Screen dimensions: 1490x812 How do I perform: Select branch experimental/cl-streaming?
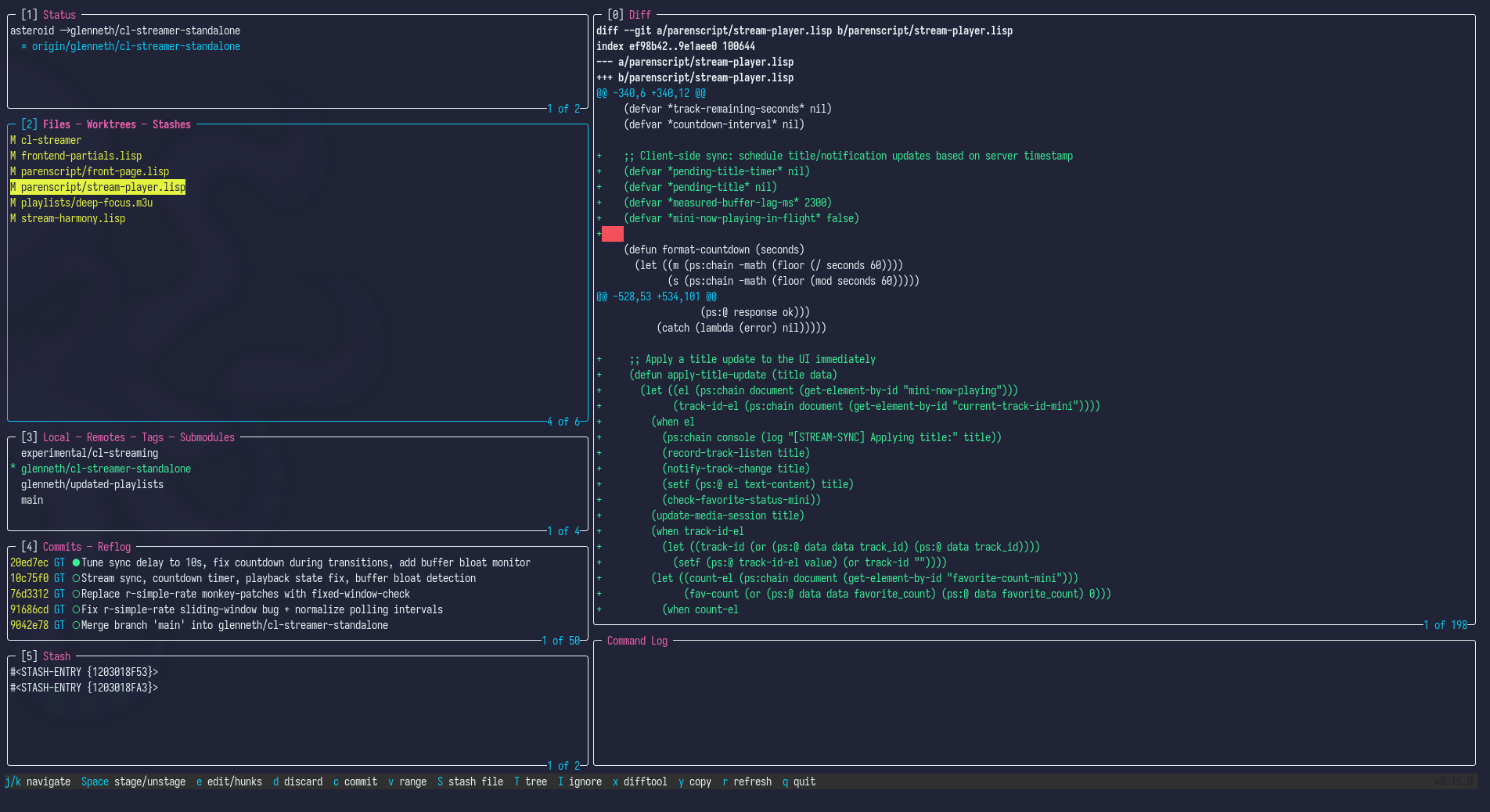pyautogui.click(x=89, y=453)
